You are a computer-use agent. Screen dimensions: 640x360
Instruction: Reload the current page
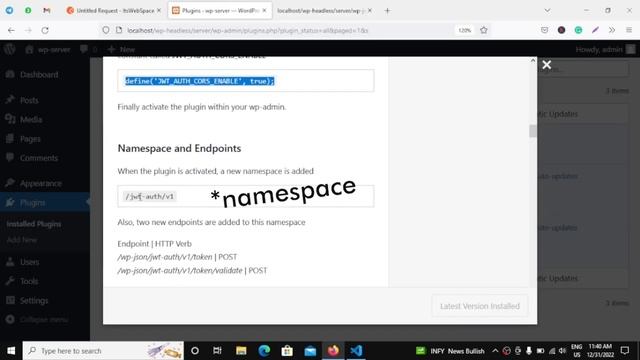tap(45, 30)
